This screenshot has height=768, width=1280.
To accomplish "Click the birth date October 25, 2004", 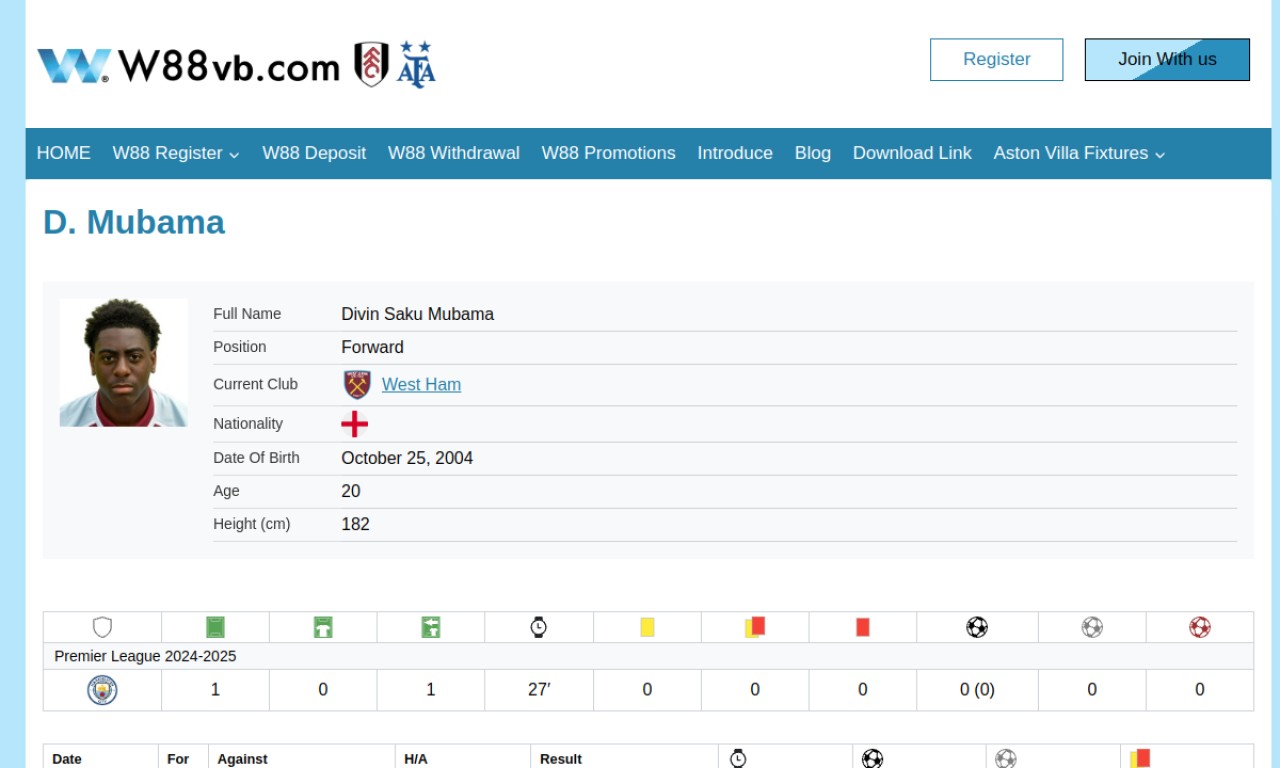I will [407, 458].
